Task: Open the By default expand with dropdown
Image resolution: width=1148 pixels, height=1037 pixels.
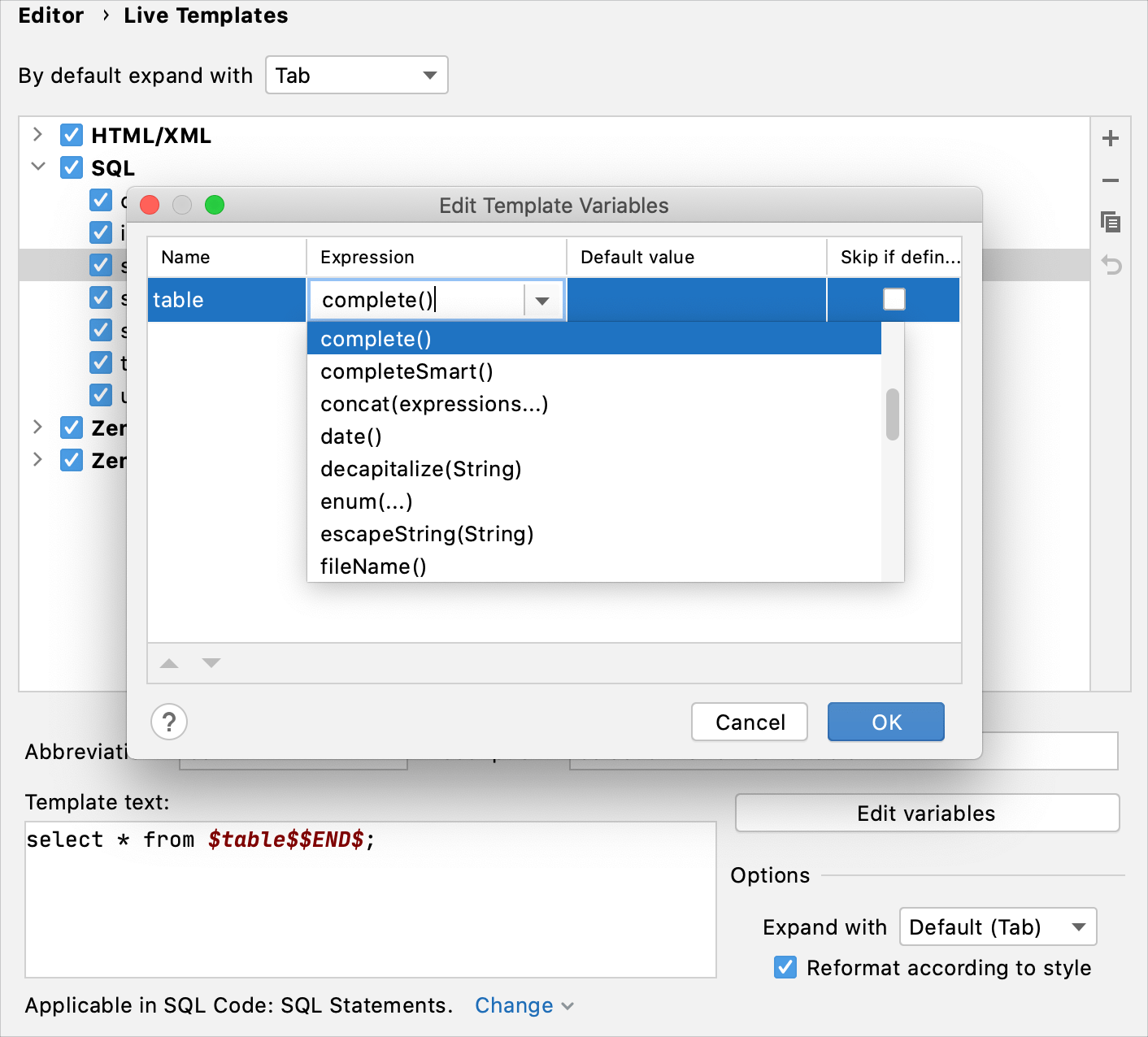Action: (x=357, y=75)
